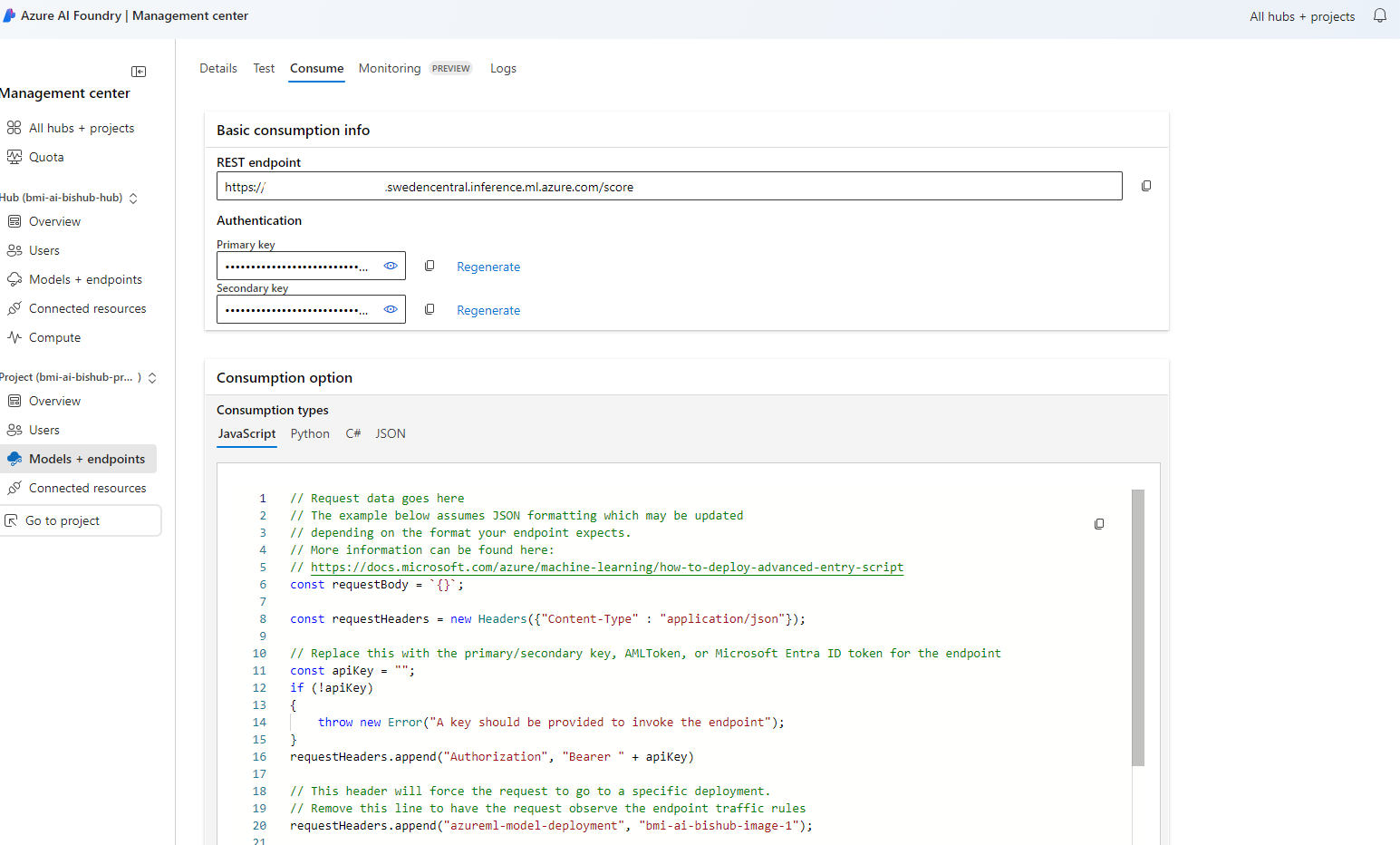Reveal the primary key with eye icon
Screen dimensions: 1400x845
click(391, 266)
